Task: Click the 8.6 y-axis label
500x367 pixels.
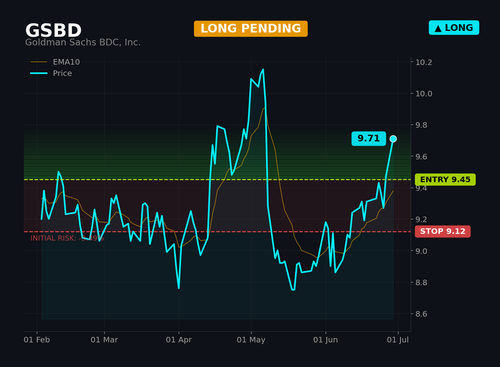Action: tap(421, 314)
